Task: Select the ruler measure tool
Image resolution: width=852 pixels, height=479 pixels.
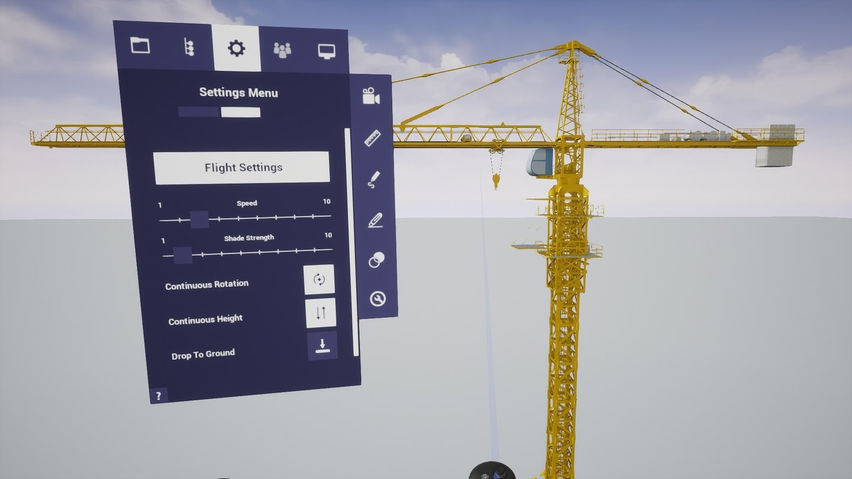Action: [x=373, y=138]
